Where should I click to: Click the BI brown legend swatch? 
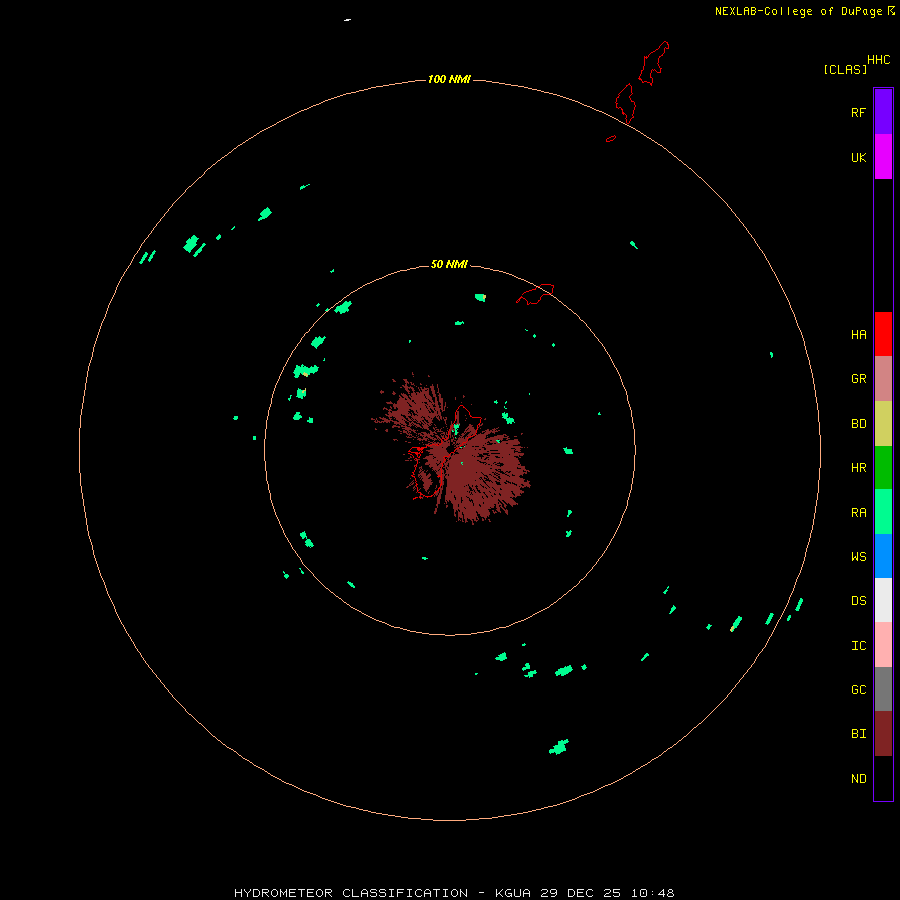click(883, 734)
